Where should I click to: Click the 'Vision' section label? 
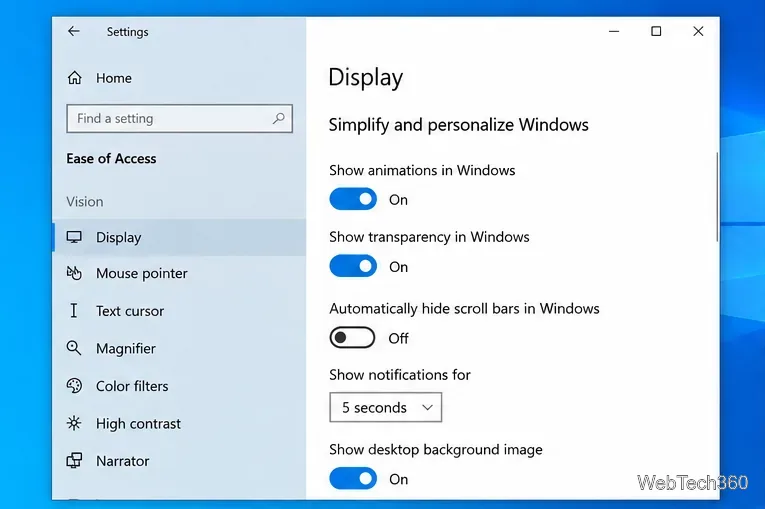[x=85, y=202]
